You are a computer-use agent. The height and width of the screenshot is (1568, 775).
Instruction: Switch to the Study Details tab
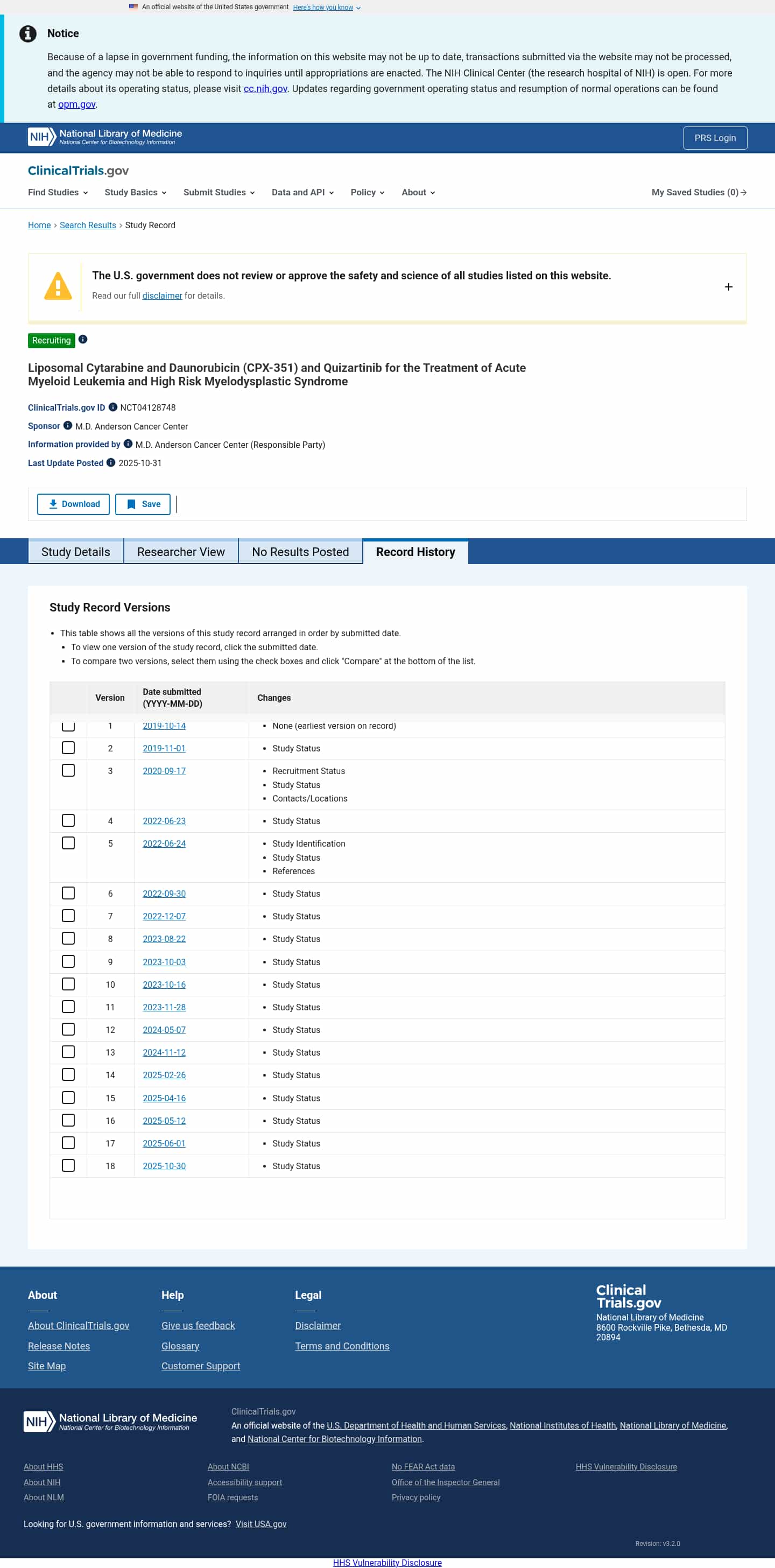click(x=75, y=552)
